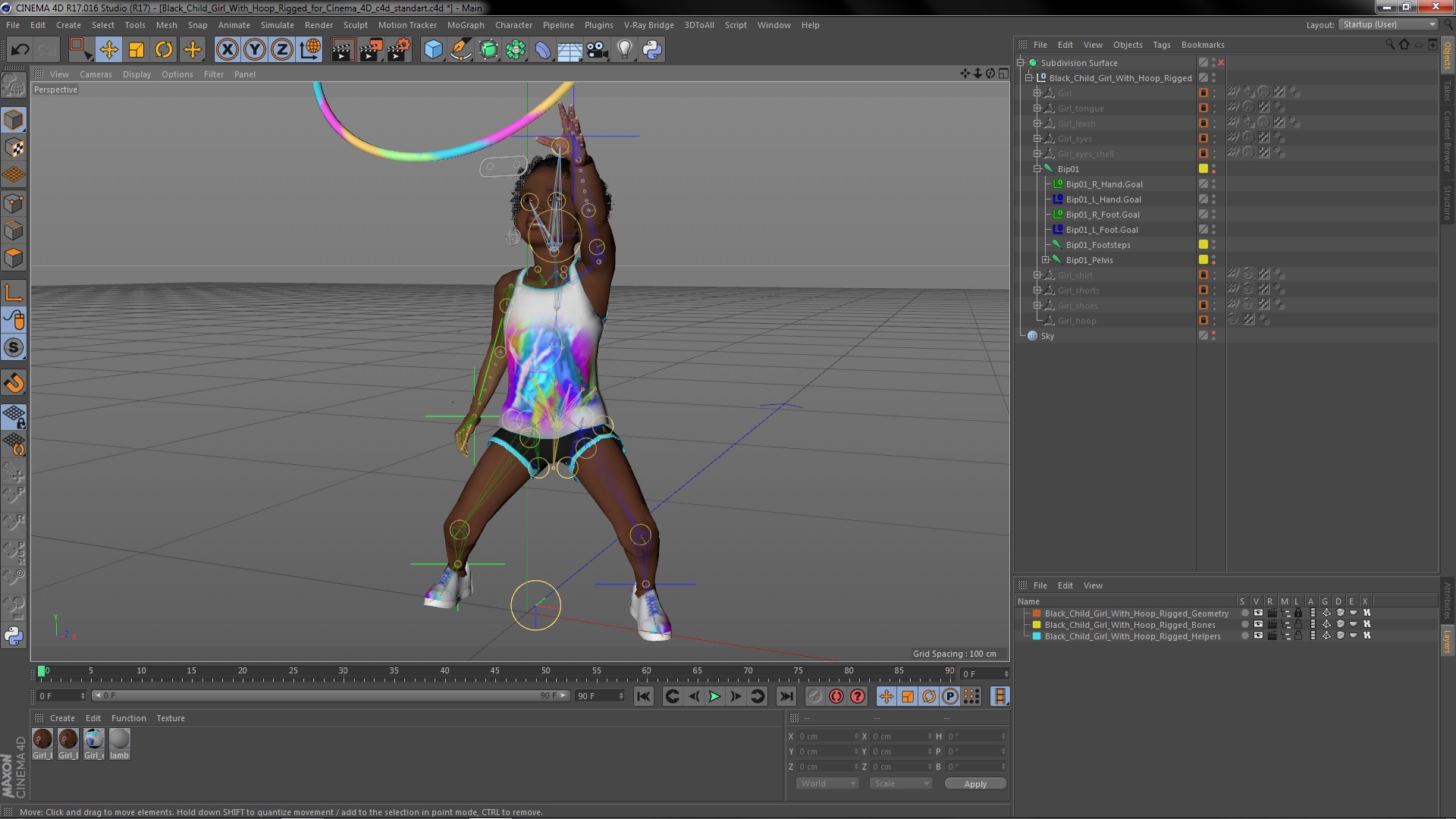The image size is (1456, 819).
Task: Select the lamb material thumbnail
Action: click(120, 743)
